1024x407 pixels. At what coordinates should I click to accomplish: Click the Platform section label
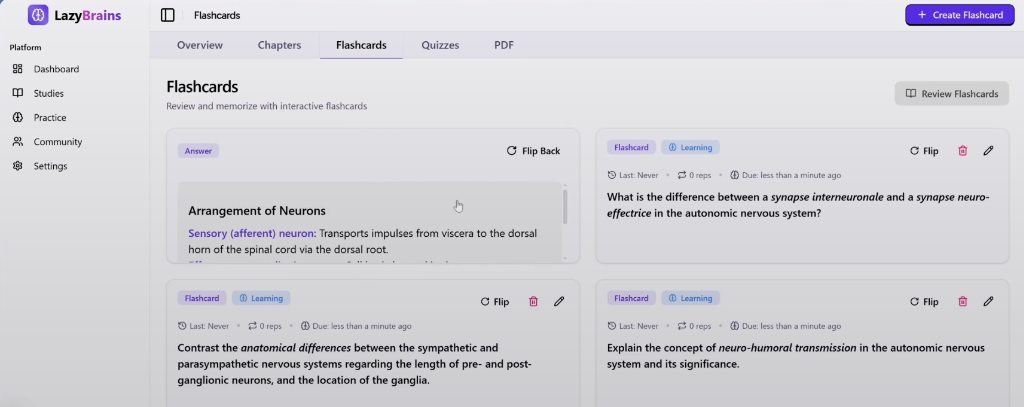click(x=25, y=48)
